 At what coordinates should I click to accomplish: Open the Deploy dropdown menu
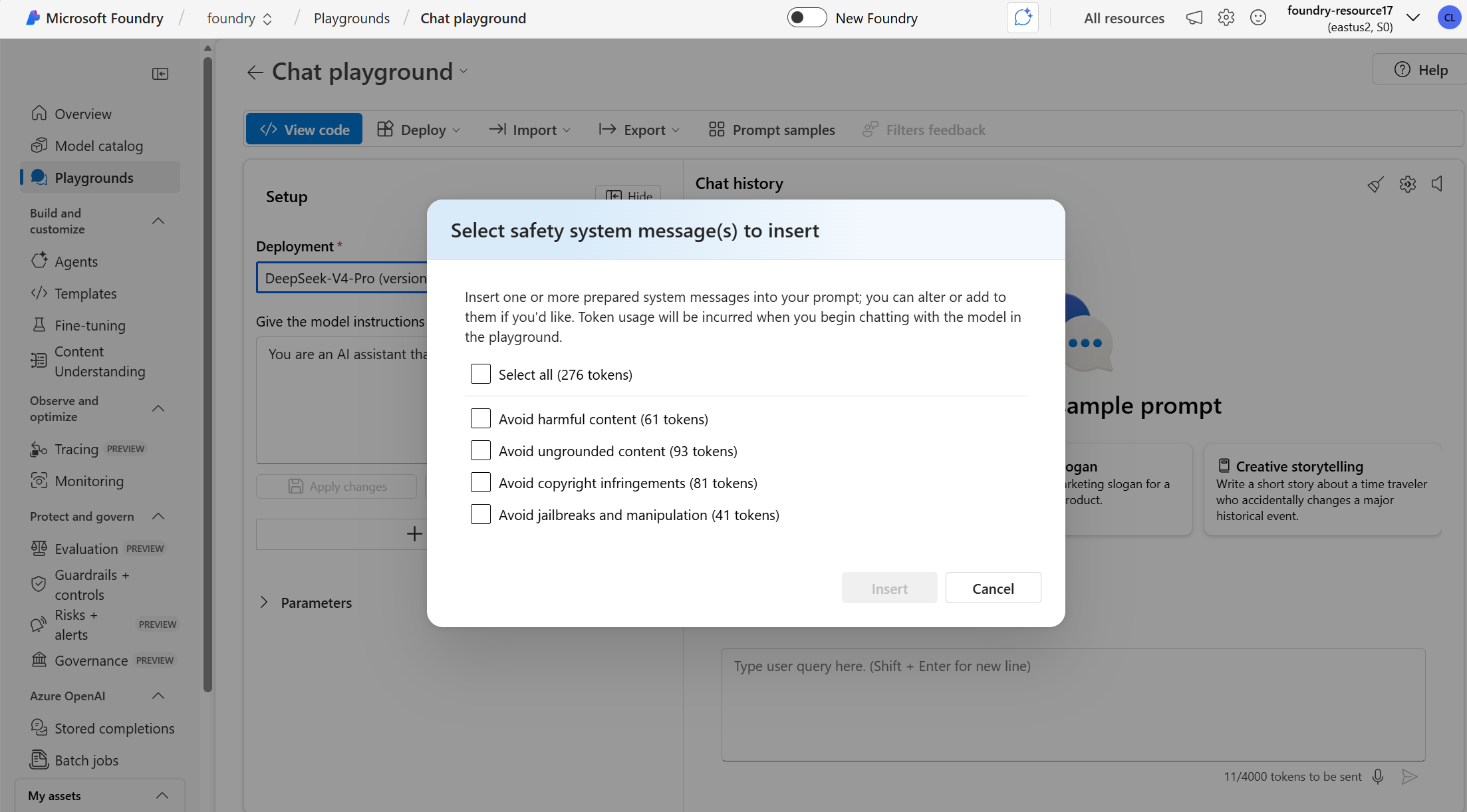point(419,130)
